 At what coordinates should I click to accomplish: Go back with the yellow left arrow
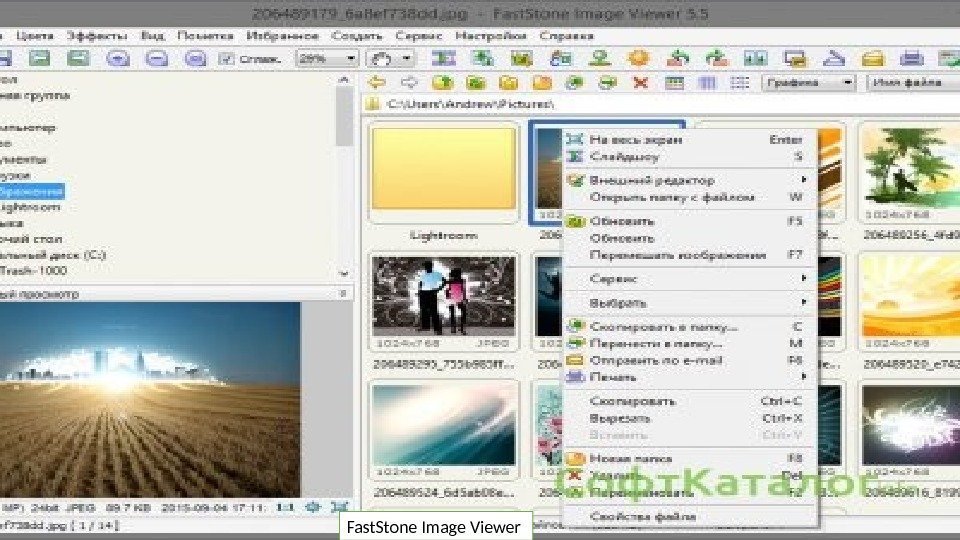377,82
